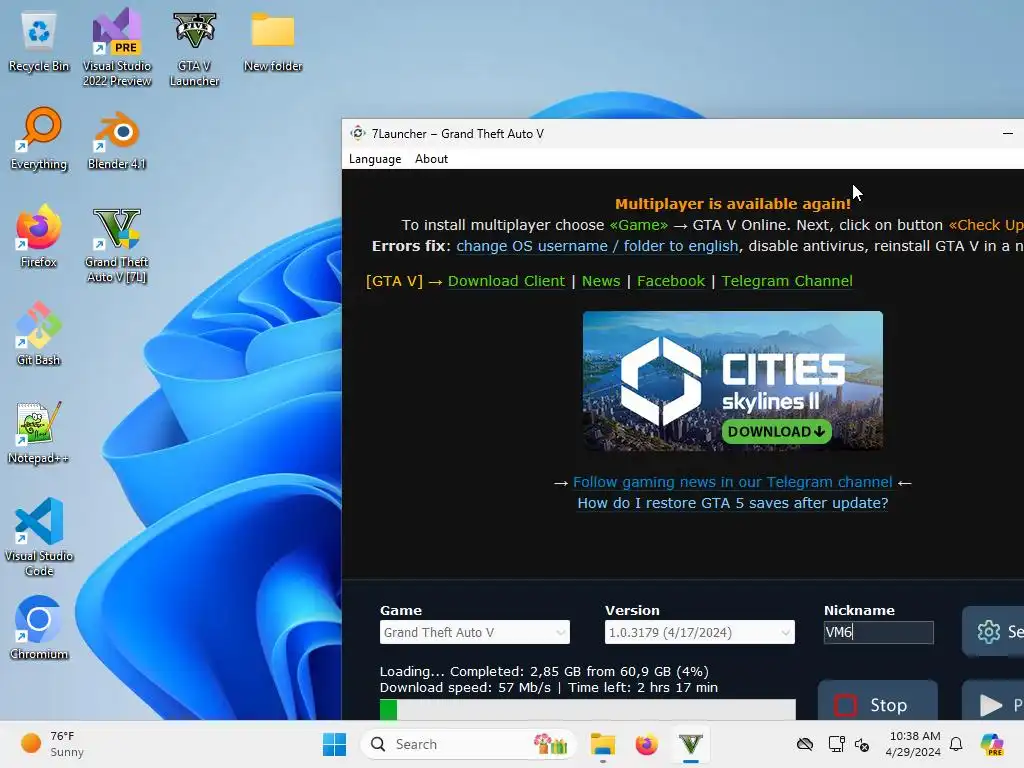Open the Copilot Preview taskbar icon
1024x768 pixels.
coord(992,744)
